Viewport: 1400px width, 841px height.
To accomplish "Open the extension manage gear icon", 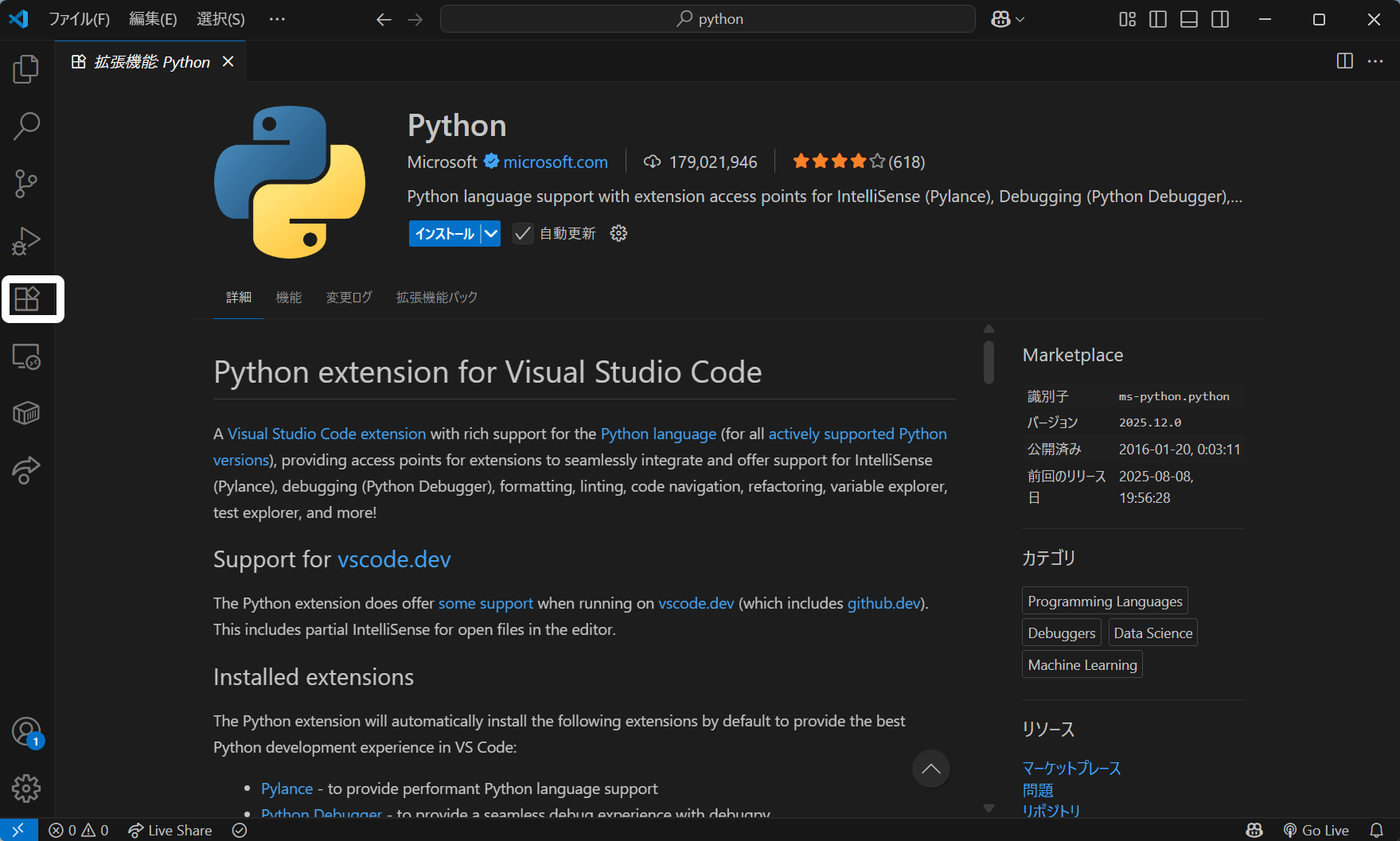I will 618,233.
